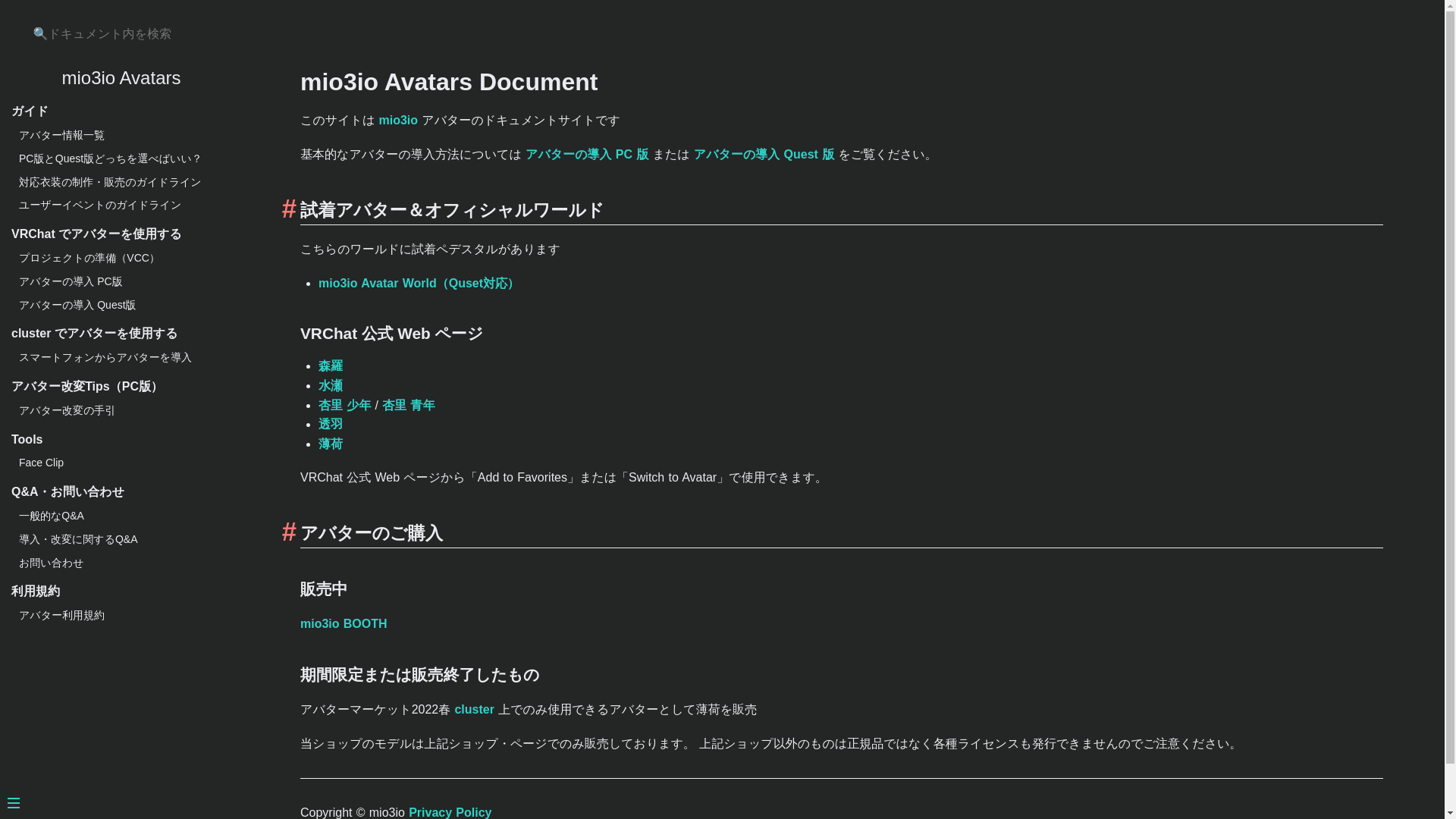Image resolution: width=1456 pixels, height=819 pixels.
Task: Click VRChat でアバターを使用する section header
Action: pos(96,234)
